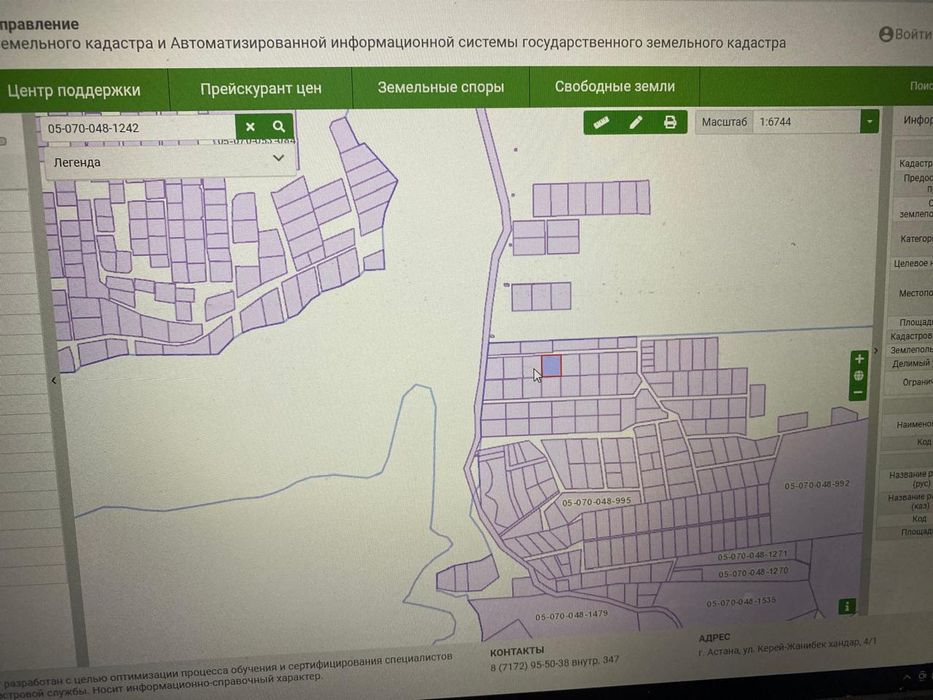Collapse left panel with the arrow
The height and width of the screenshot is (700, 933).
point(54,380)
